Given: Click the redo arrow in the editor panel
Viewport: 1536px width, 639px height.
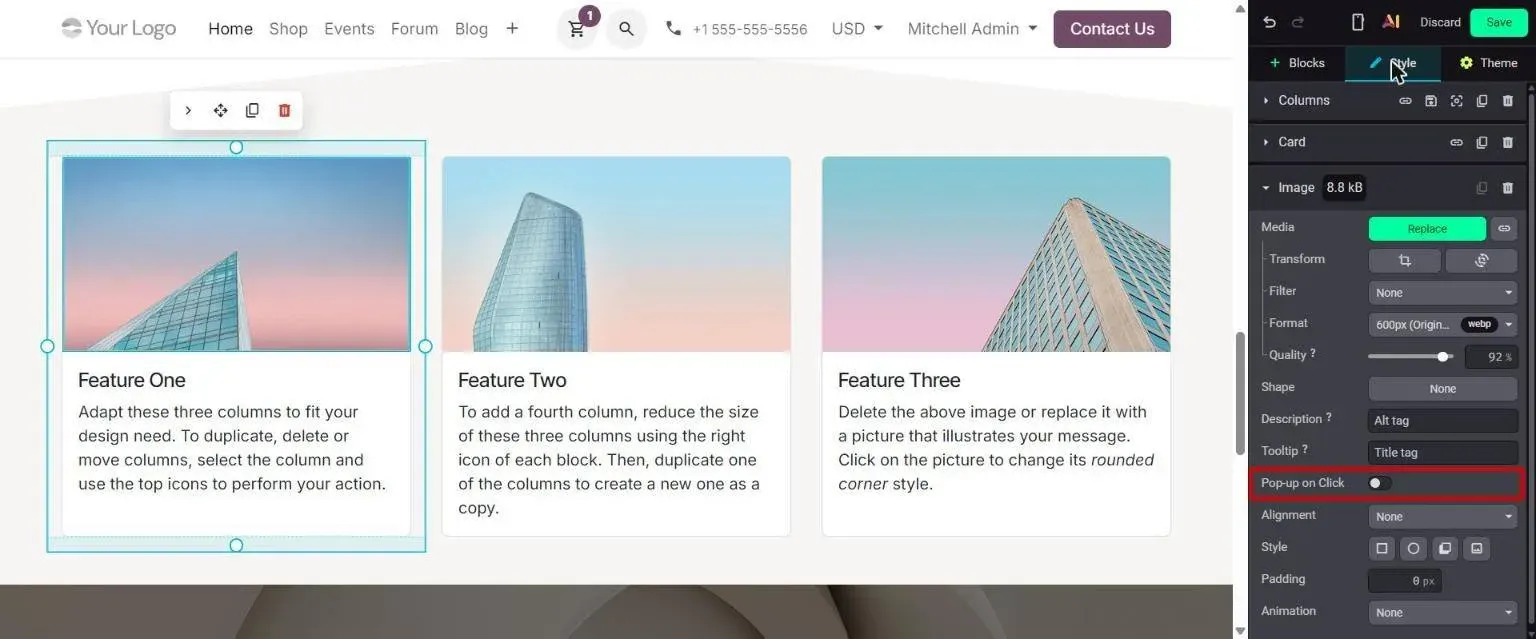Looking at the screenshot, I should (1298, 22).
